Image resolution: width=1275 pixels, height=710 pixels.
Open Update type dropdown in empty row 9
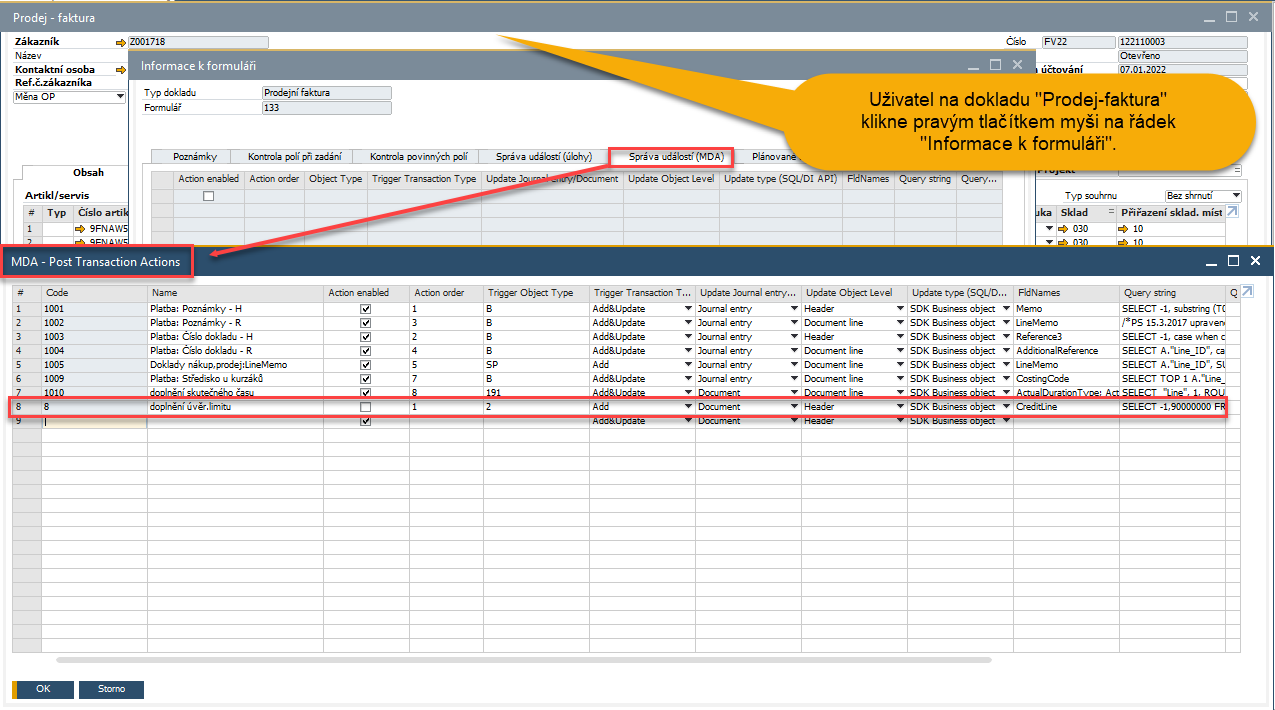[1006, 421]
